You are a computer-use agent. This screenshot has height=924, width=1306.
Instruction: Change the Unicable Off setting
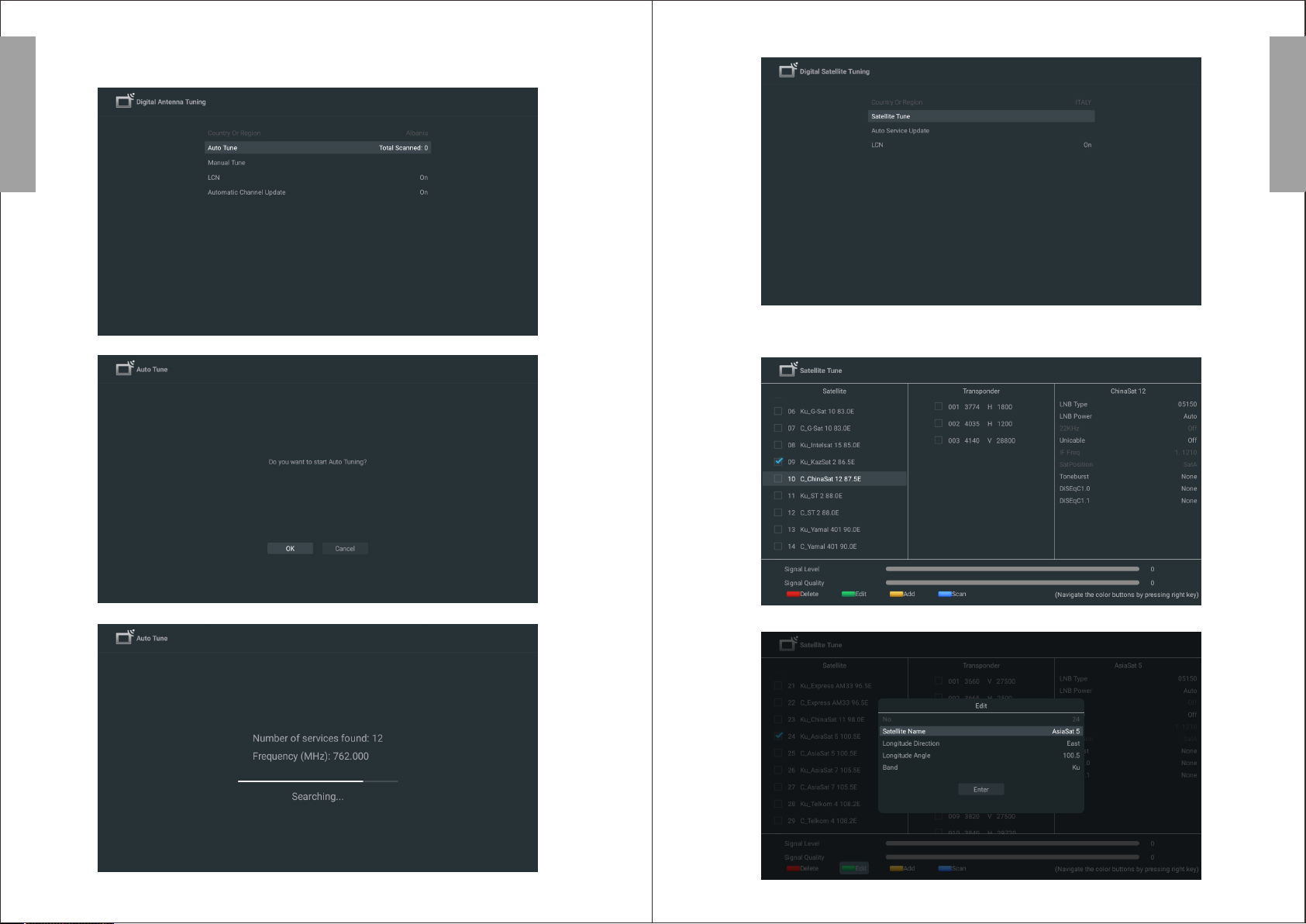point(1128,440)
